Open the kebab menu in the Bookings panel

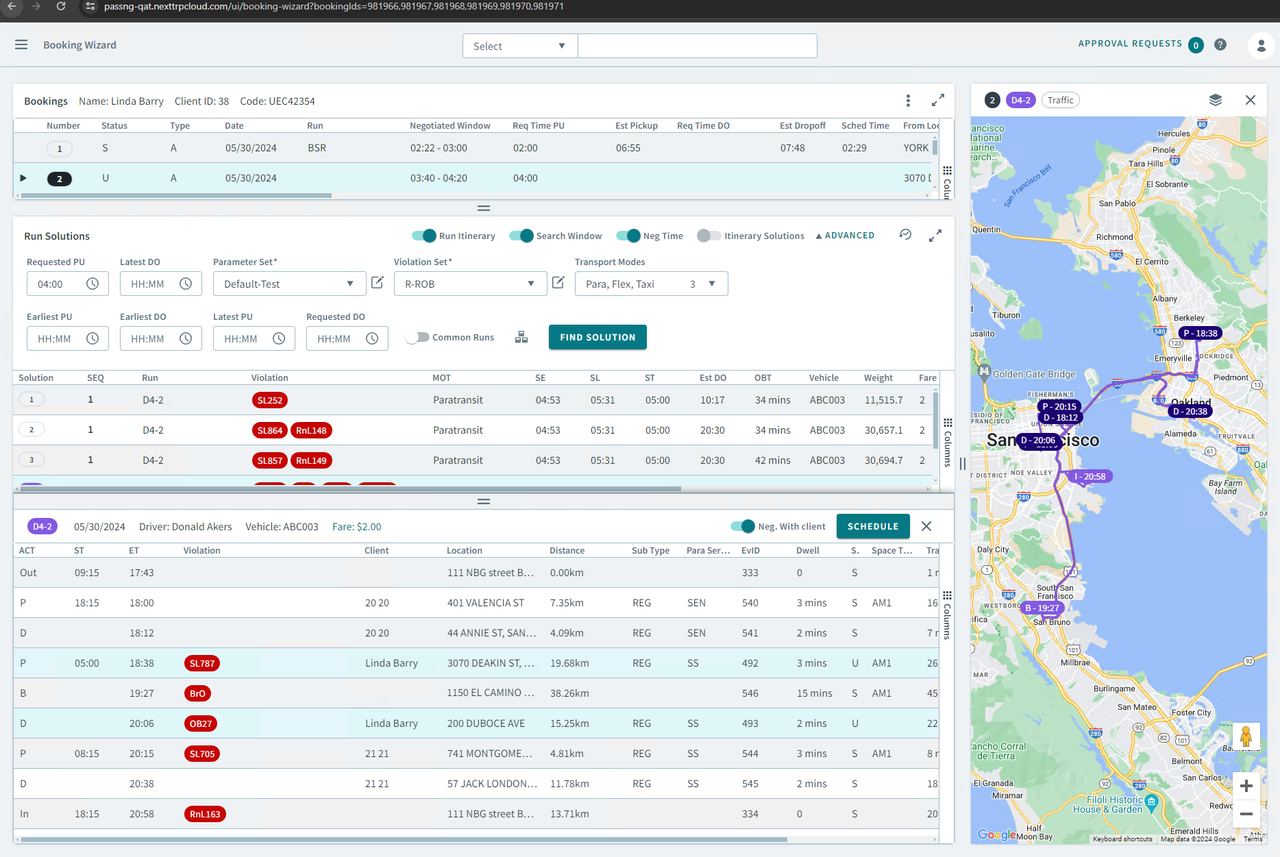pyautogui.click(x=908, y=101)
